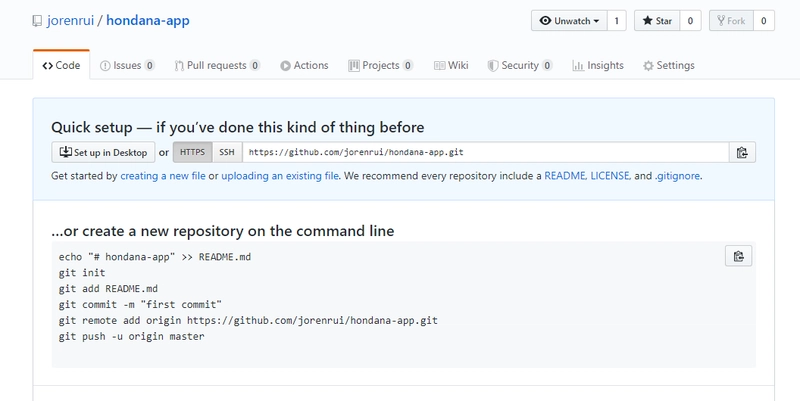Click the watchers count 1

(616, 21)
